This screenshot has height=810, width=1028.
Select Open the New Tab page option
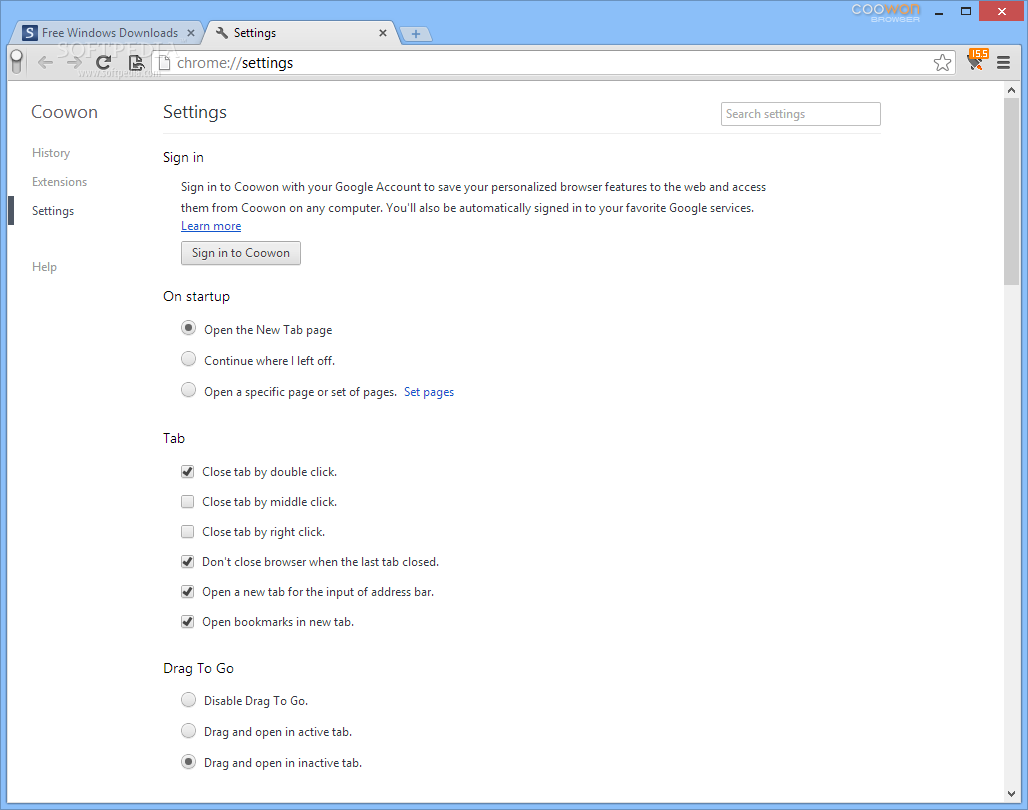click(189, 328)
